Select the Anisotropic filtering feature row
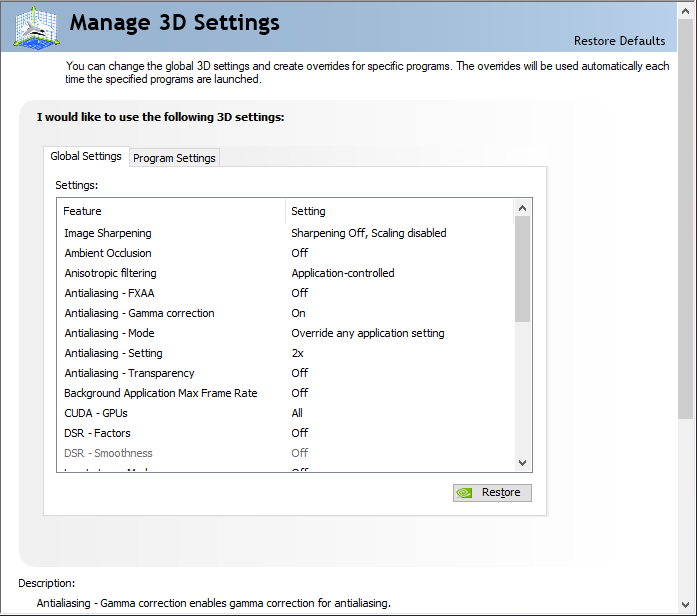The width and height of the screenshot is (697, 616). tap(285, 273)
